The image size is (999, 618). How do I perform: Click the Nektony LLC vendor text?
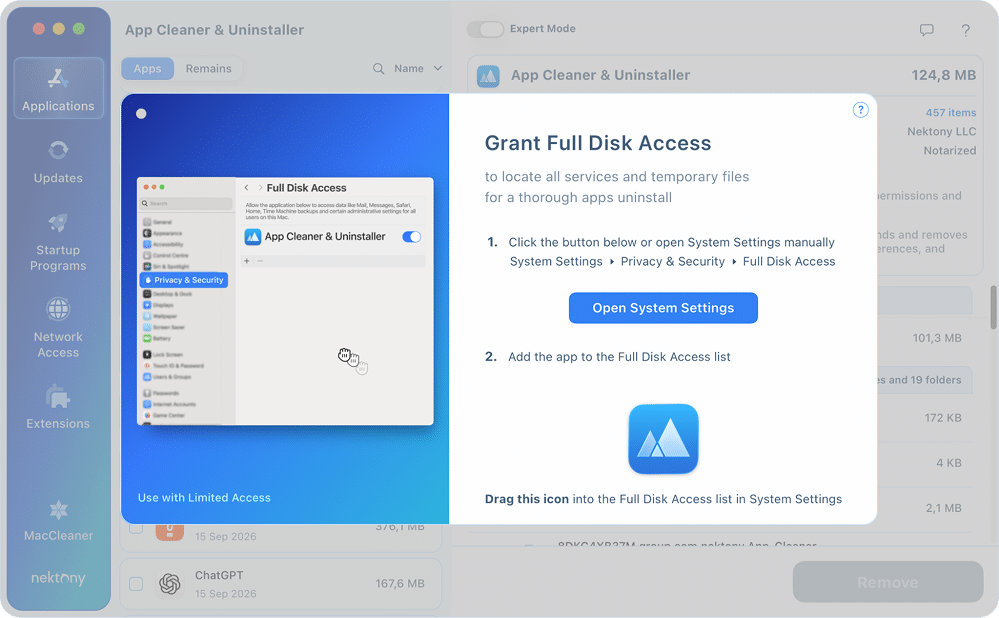click(942, 132)
